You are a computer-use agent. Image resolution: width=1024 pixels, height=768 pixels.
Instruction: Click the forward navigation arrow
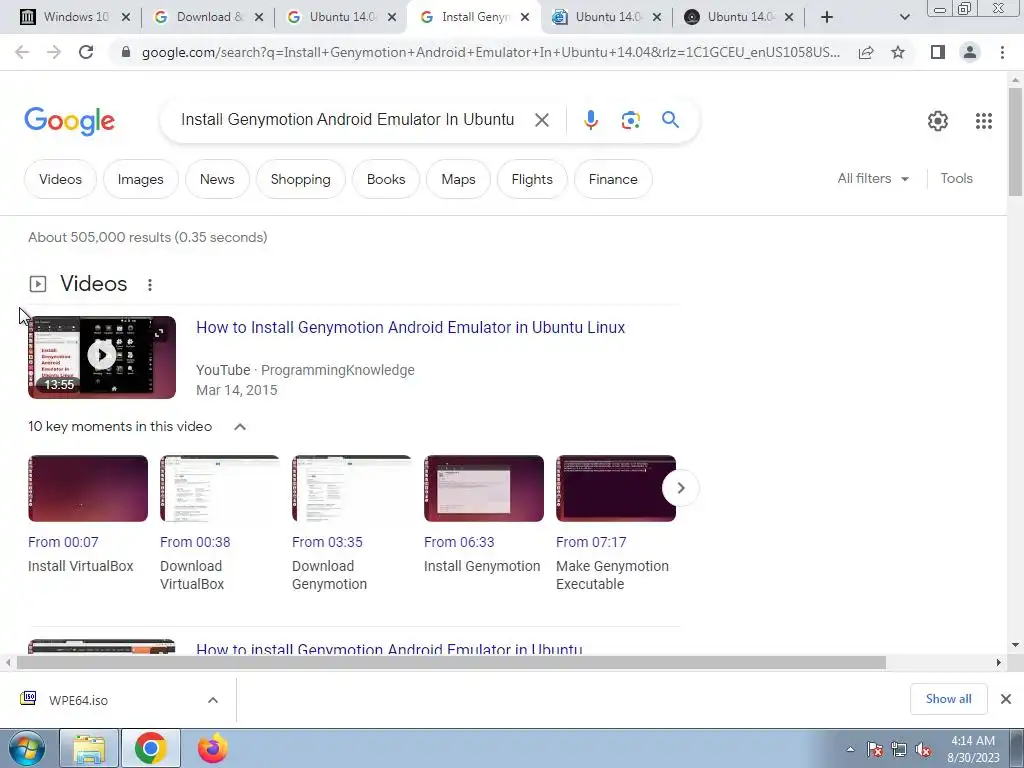click(x=54, y=52)
